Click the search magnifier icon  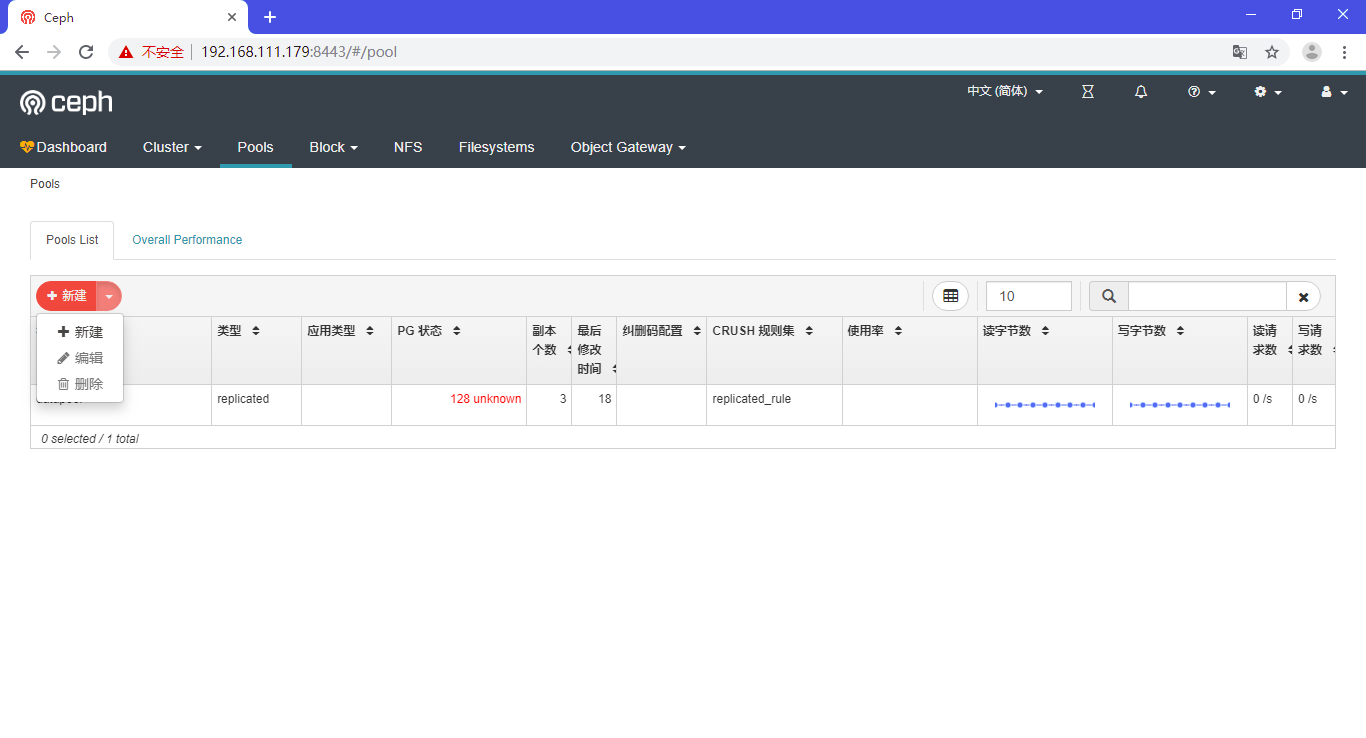tap(1109, 296)
